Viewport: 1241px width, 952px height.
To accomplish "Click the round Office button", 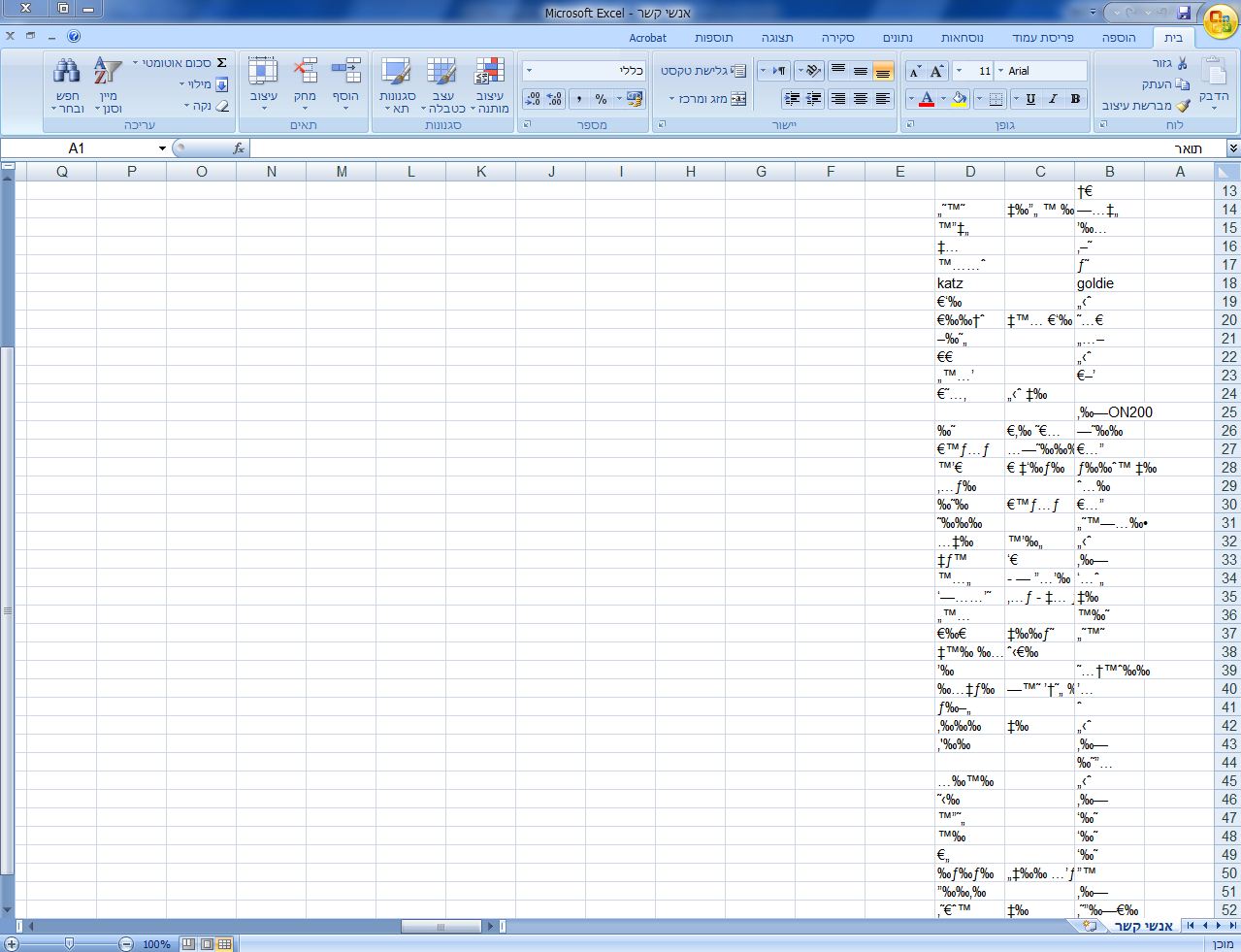I will (x=1220, y=21).
